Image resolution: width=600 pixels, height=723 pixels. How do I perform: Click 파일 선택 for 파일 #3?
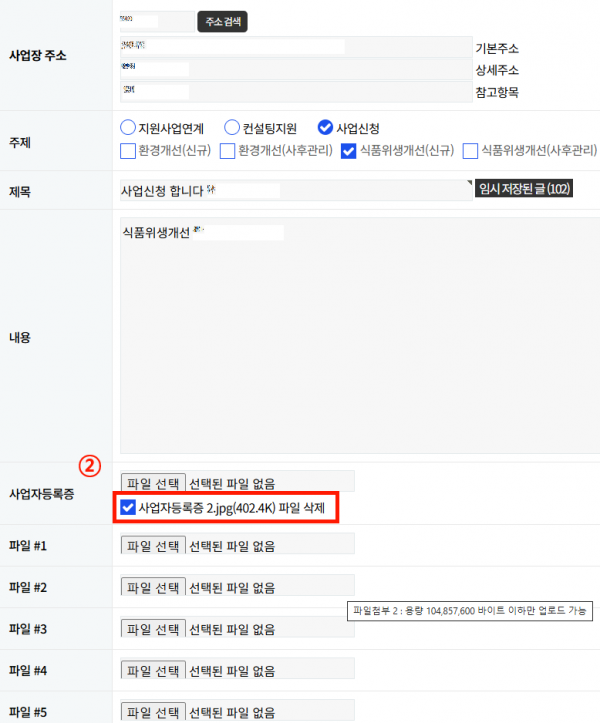click(152, 629)
